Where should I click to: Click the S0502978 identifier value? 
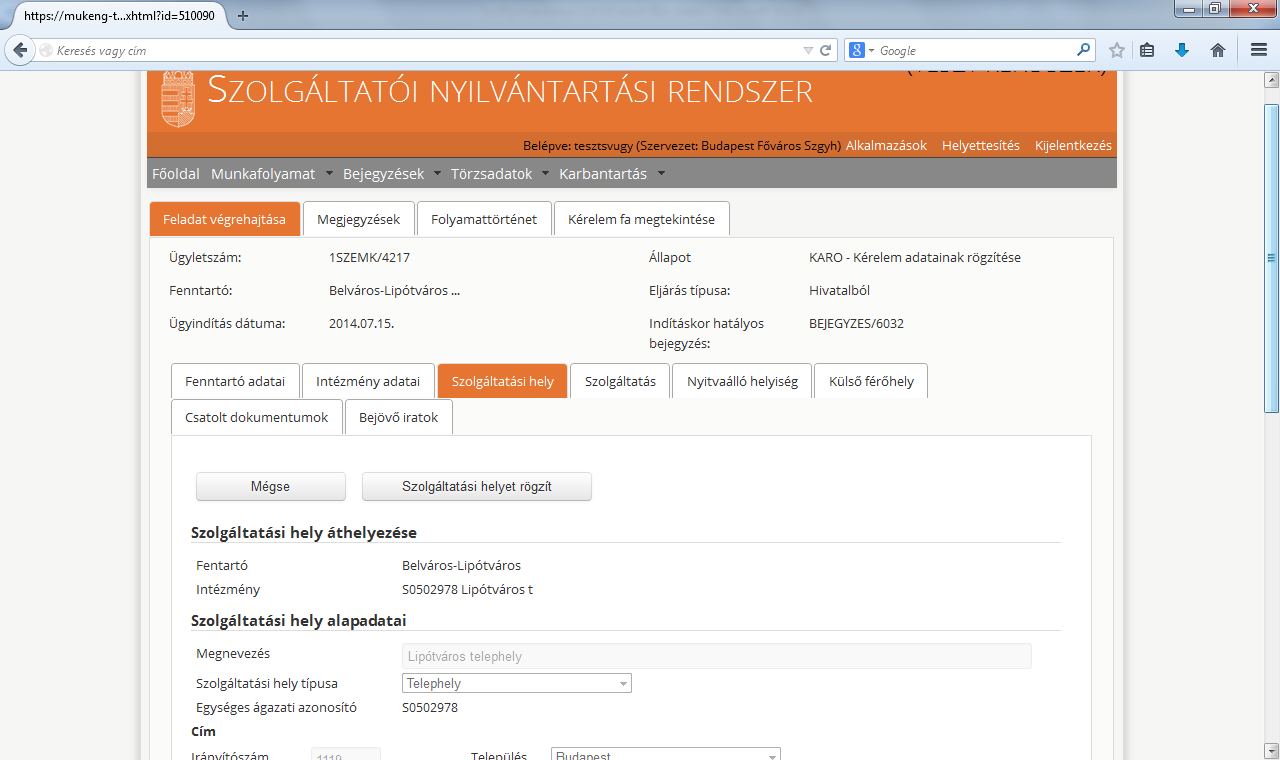click(430, 707)
